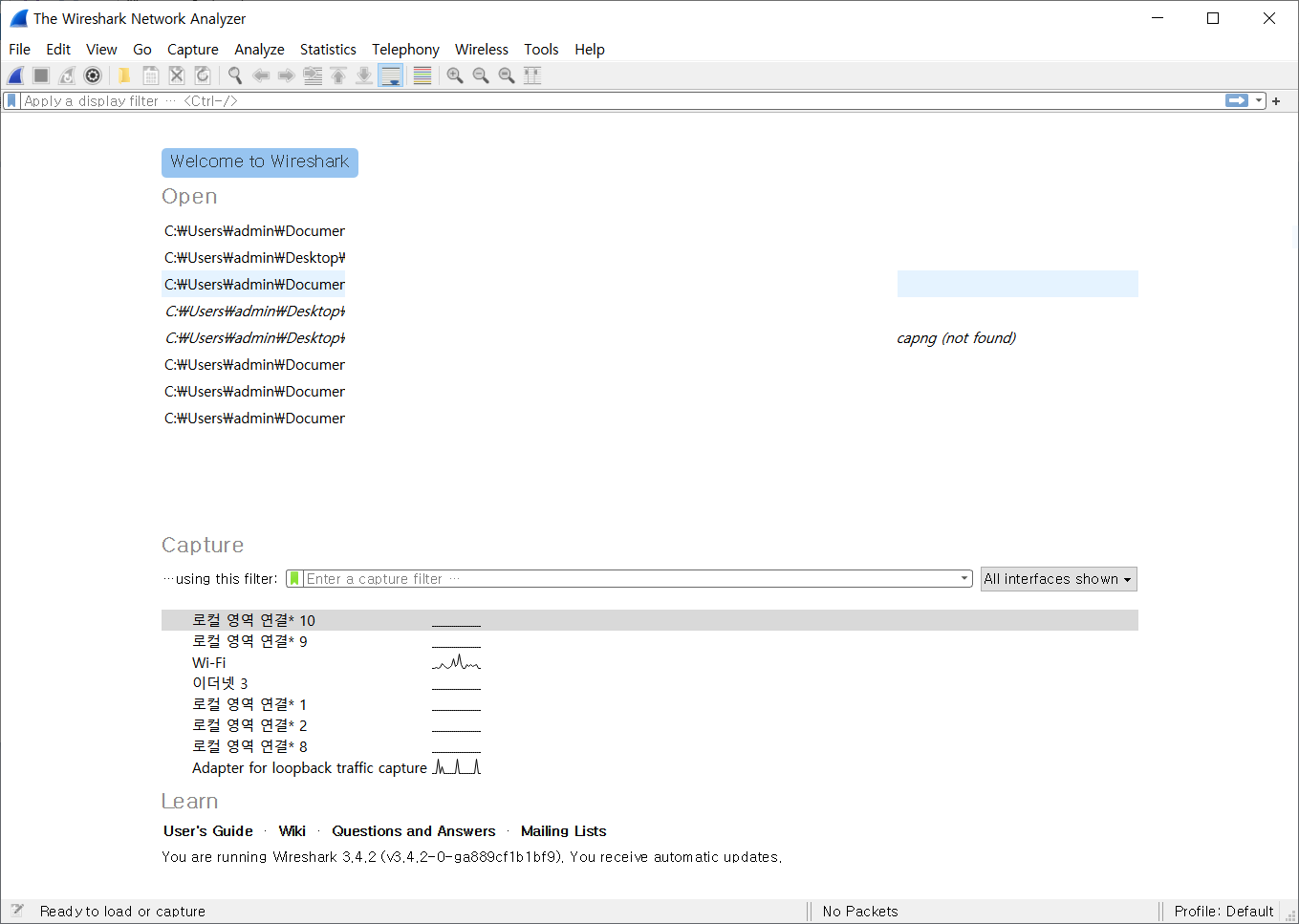Viewport: 1299px width, 924px height.
Task: Go forward in packet history arrow
Action: click(x=286, y=75)
